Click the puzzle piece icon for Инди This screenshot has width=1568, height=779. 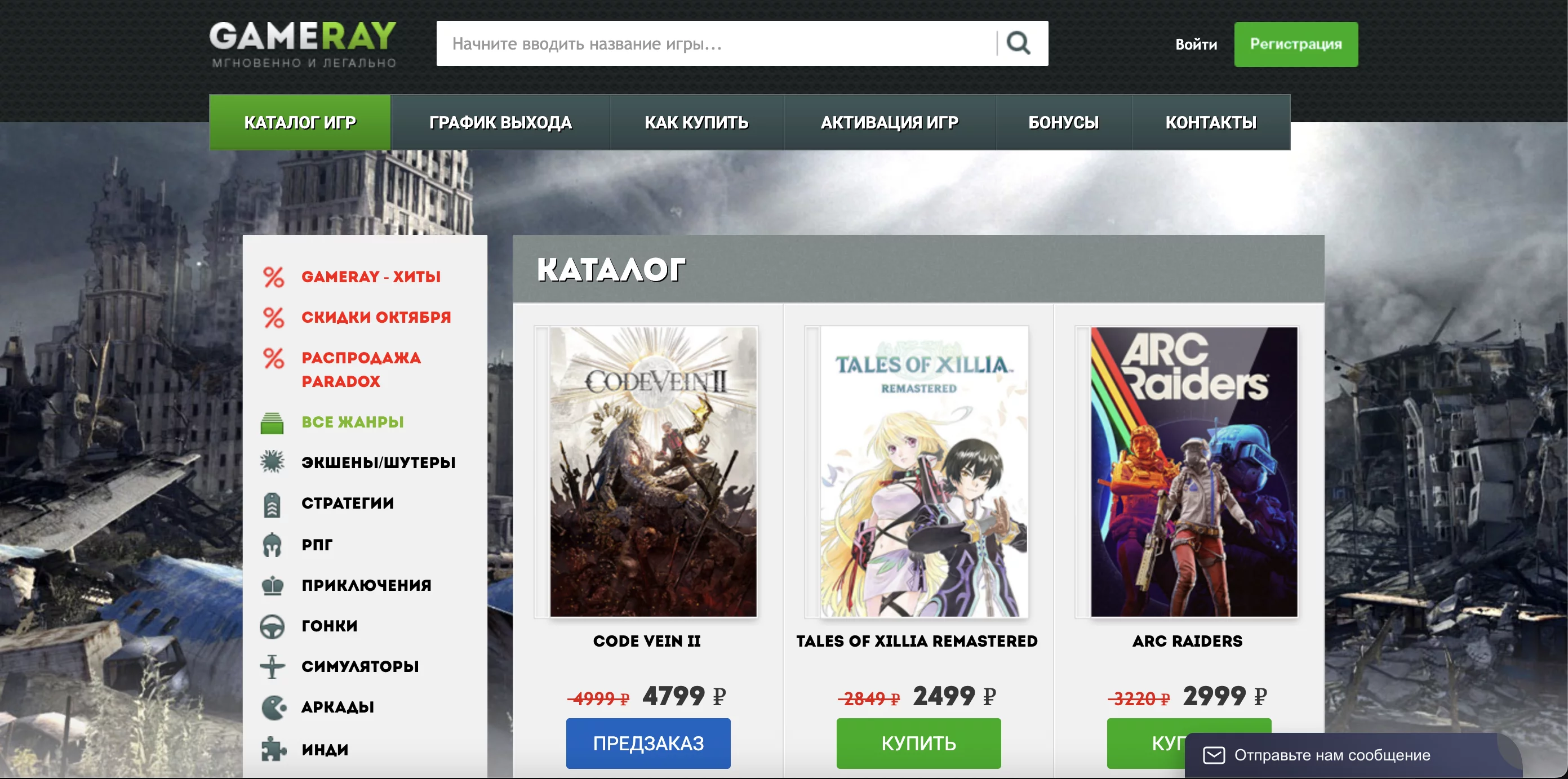click(x=273, y=749)
